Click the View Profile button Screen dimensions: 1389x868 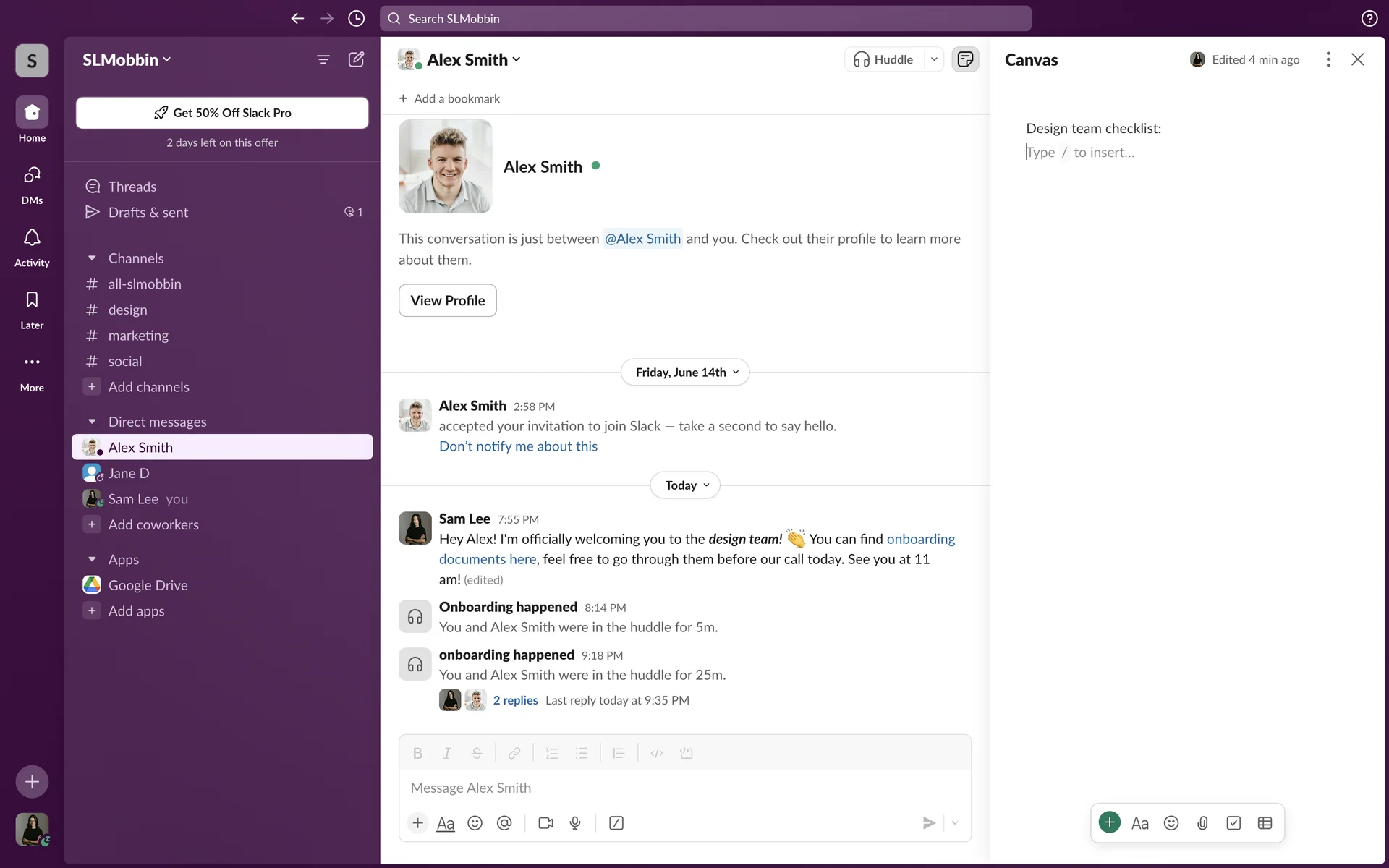447,300
